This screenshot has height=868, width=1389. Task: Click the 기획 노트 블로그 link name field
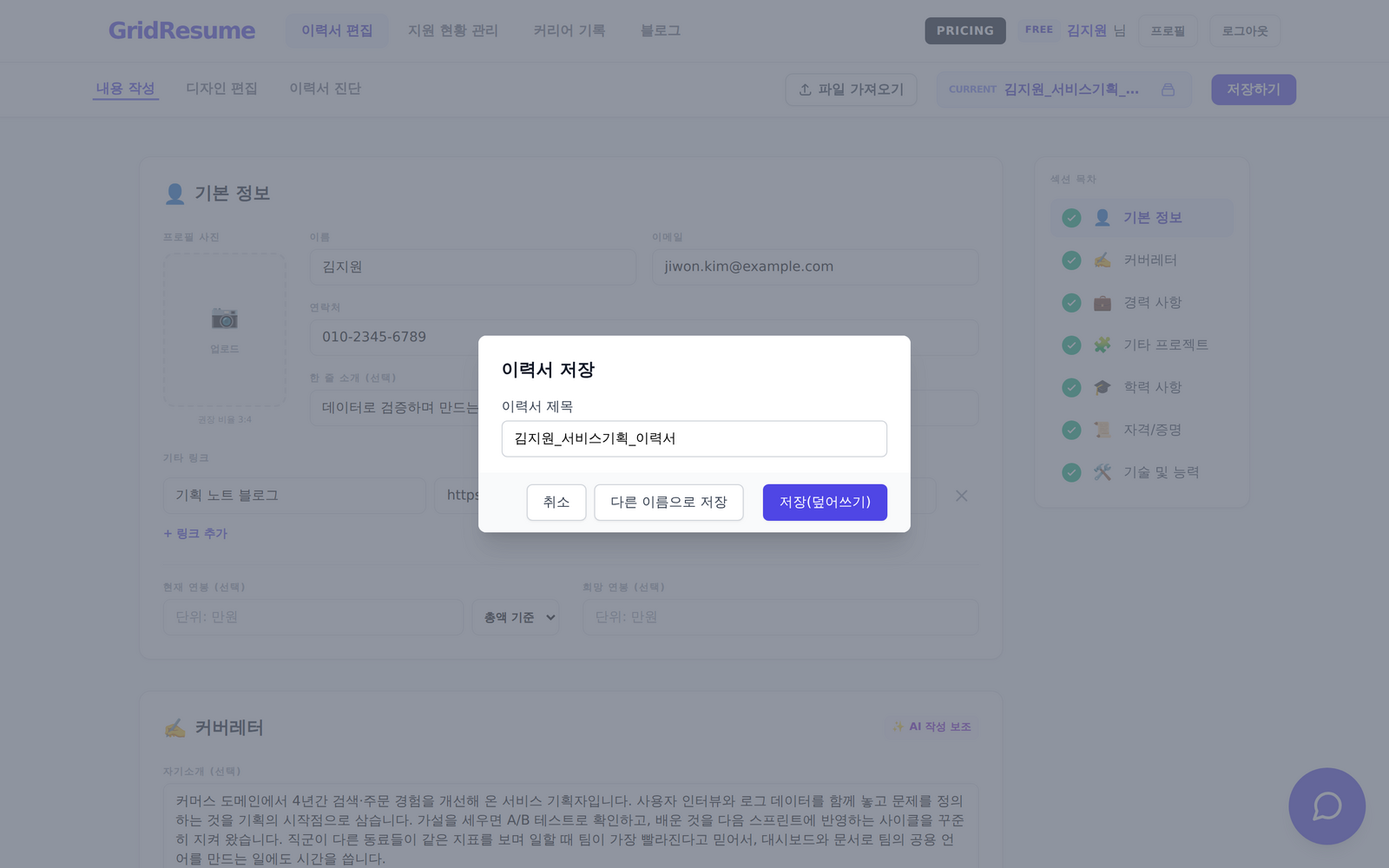point(294,496)
